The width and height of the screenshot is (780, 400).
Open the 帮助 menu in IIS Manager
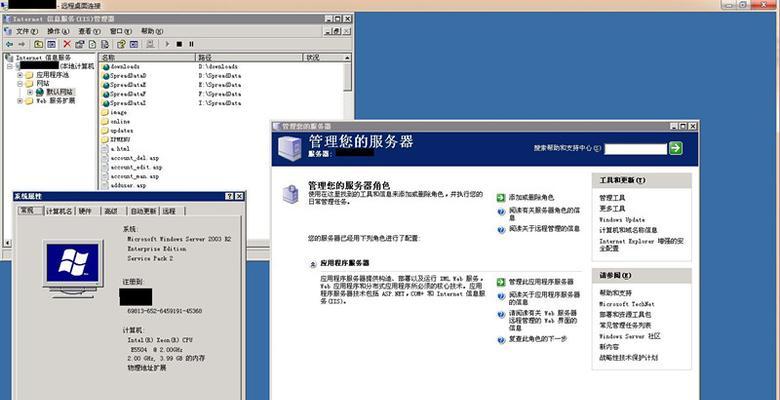(151, 31)
